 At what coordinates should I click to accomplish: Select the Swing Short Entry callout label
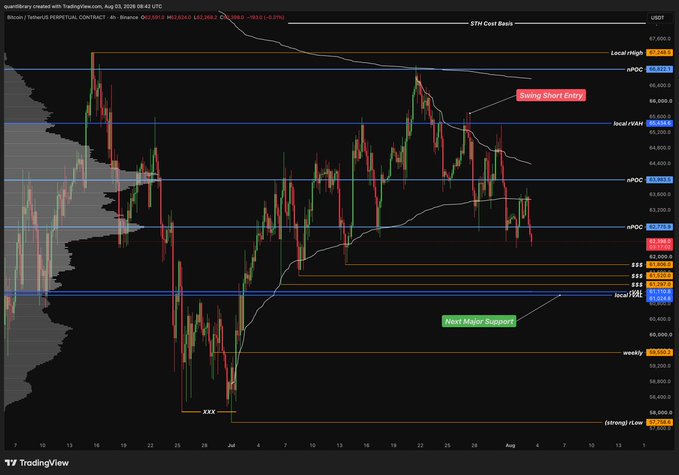(x=551, y=95)
